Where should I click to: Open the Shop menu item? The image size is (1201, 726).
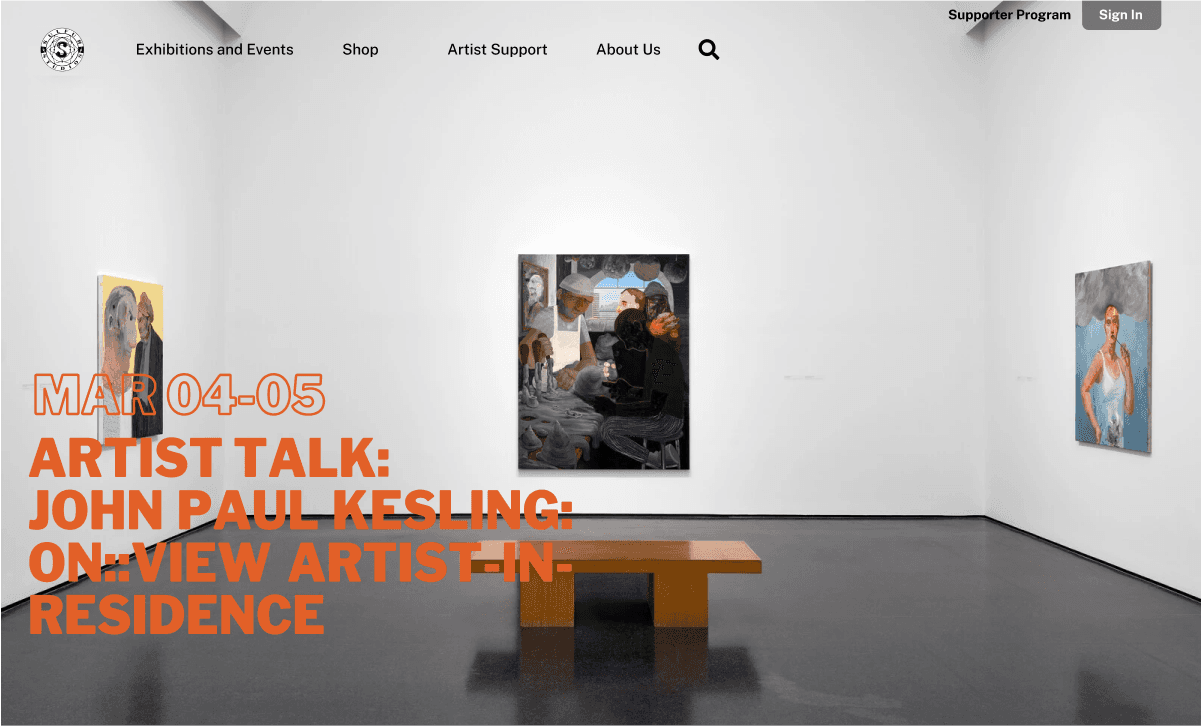360,49
